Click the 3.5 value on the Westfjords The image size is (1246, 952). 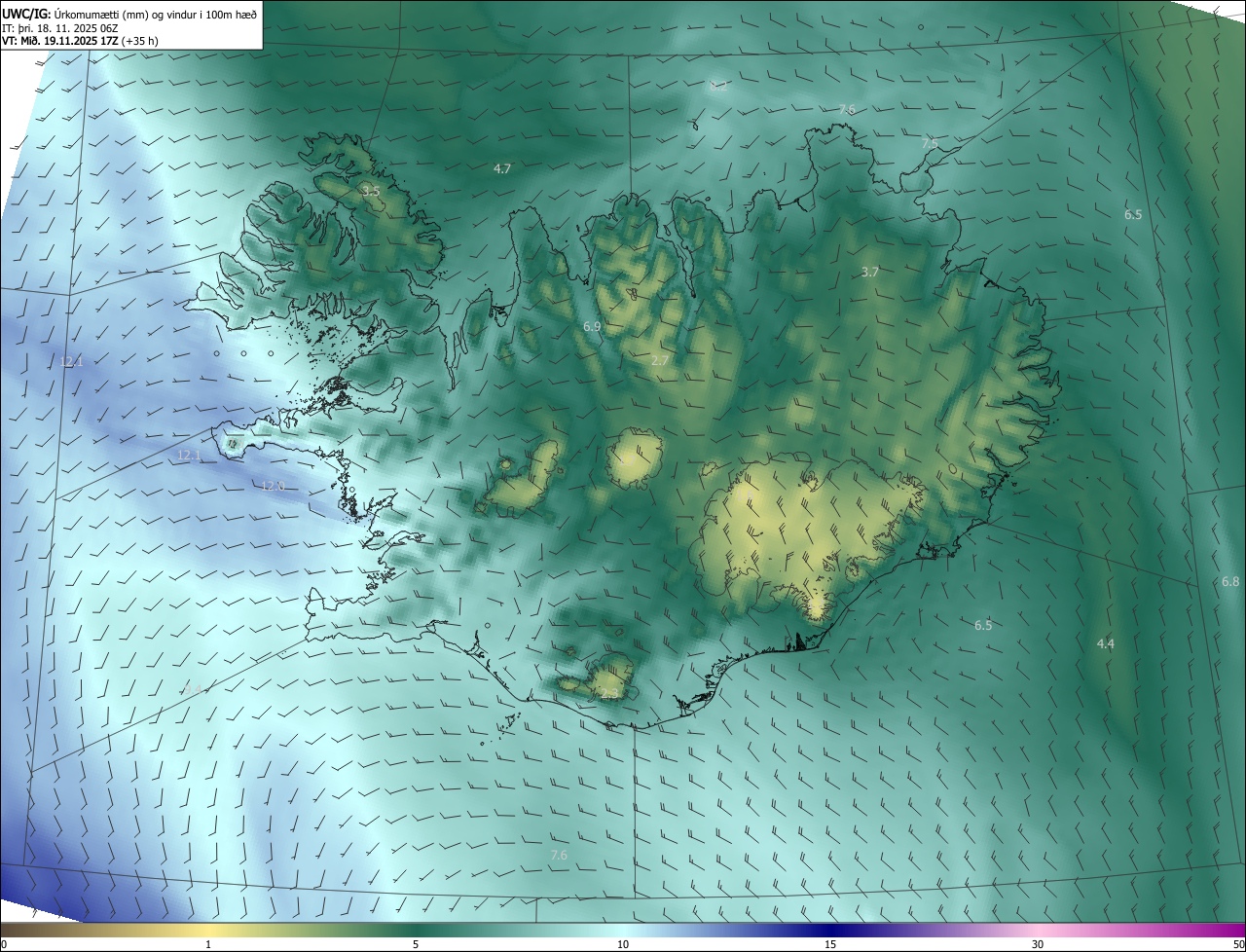[x=371, y=191]
